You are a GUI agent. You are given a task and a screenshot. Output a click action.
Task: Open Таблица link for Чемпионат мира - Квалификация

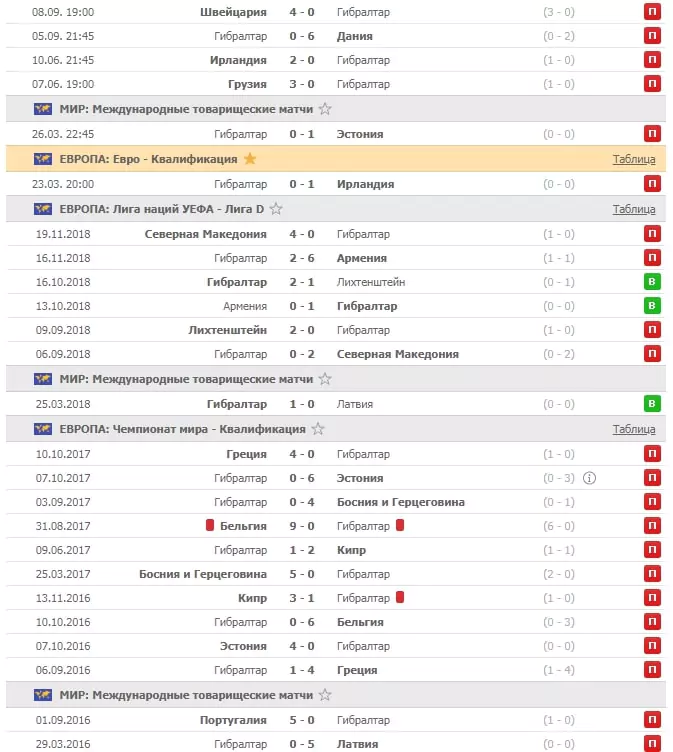[x=634, y=429]
